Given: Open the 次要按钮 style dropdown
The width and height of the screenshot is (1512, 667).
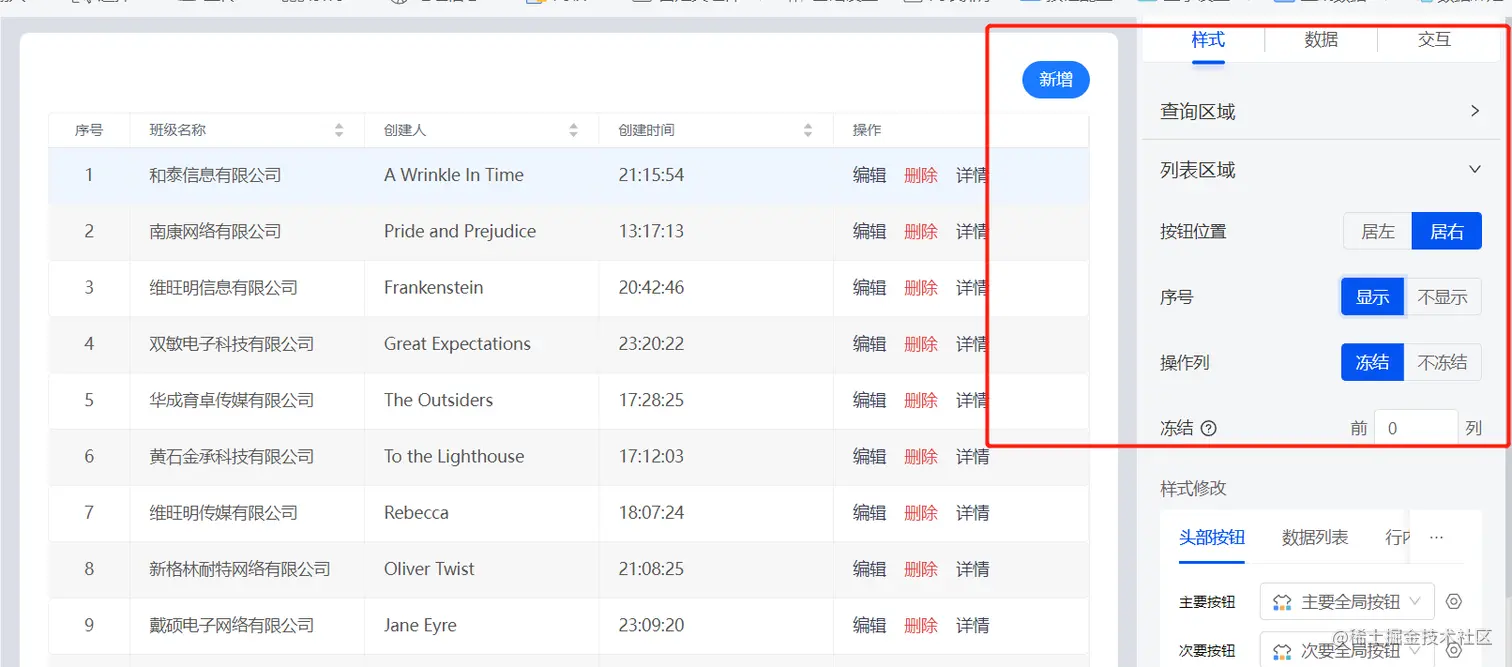Looking at the screenshot, I should 1347,650.
